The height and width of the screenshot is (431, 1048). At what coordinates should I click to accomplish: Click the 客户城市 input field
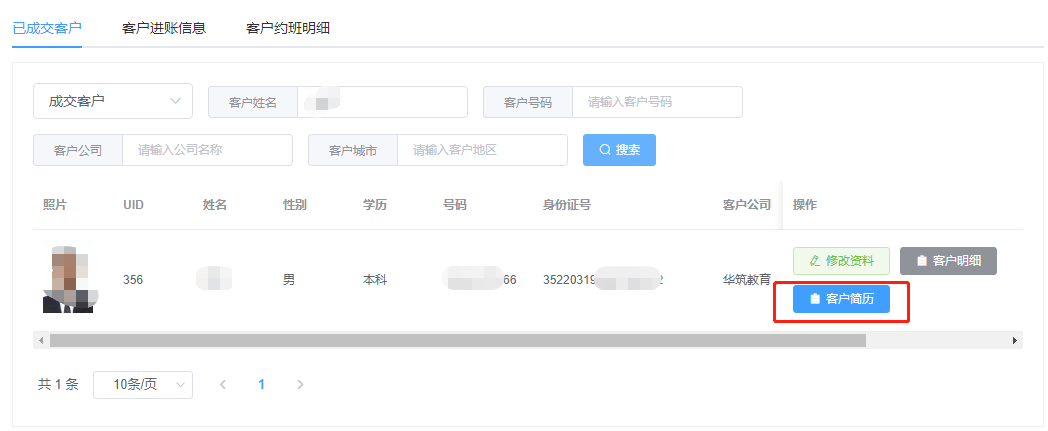tap(482, 150)
